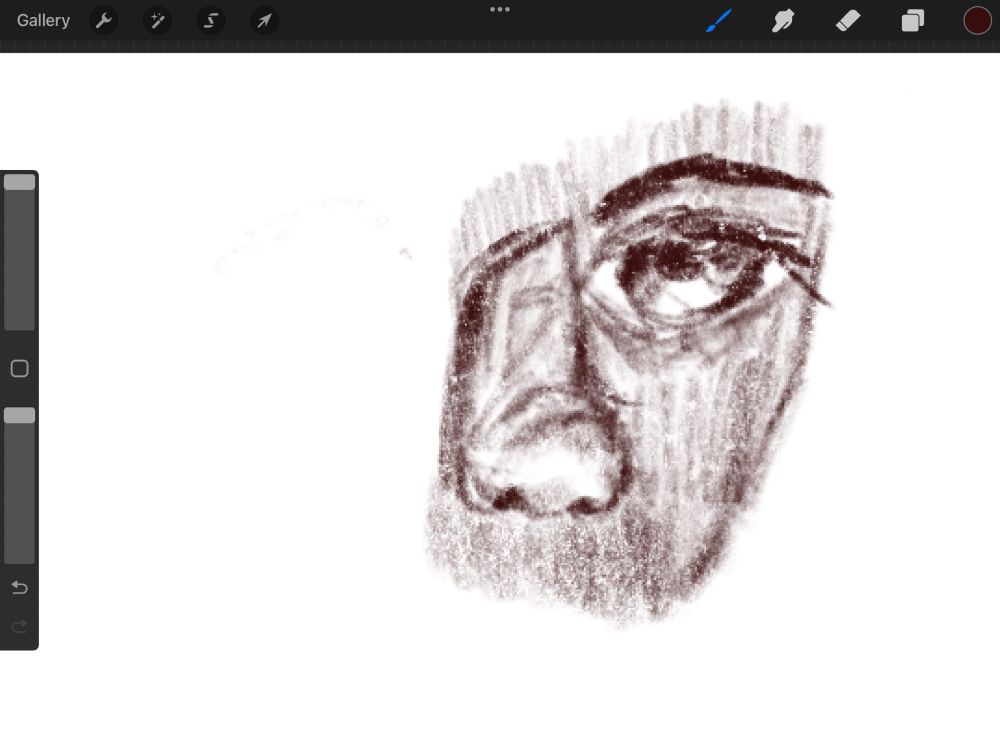Click the brush size slider handle
The image size is (1000, 750).
pyautogui.click(x=19, y=182)
